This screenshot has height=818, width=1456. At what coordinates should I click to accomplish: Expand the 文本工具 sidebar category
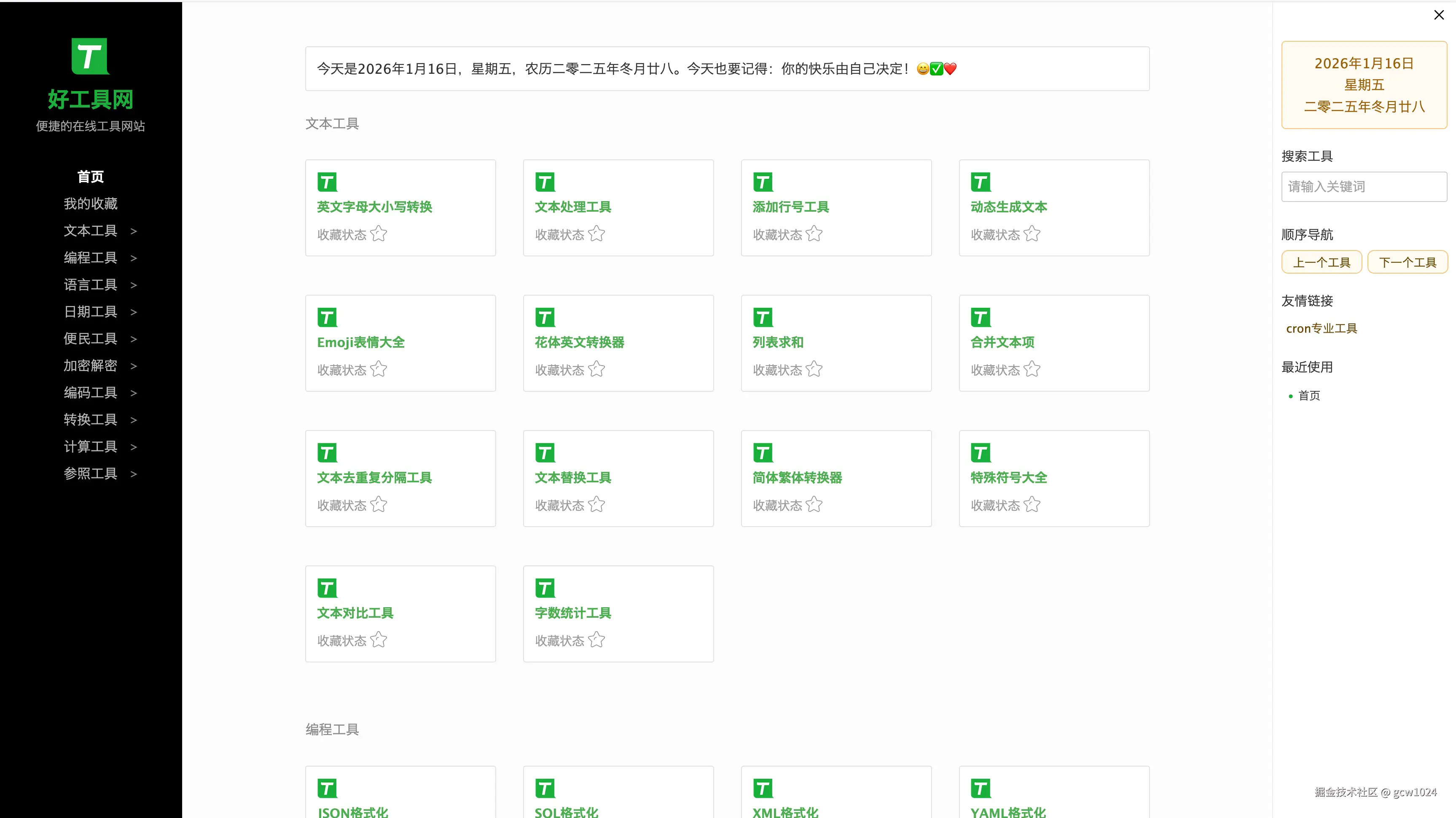pos(91,231)
